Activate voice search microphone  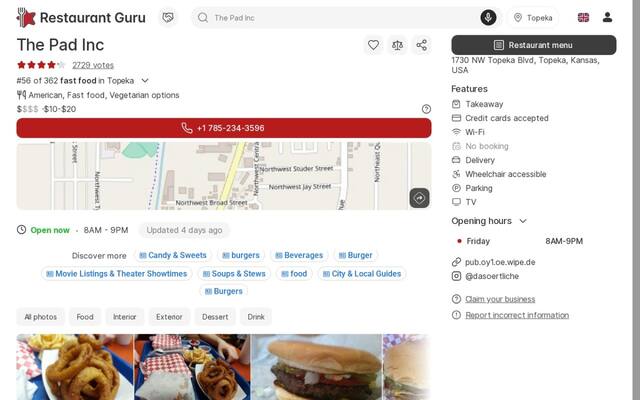pos(488,18)
